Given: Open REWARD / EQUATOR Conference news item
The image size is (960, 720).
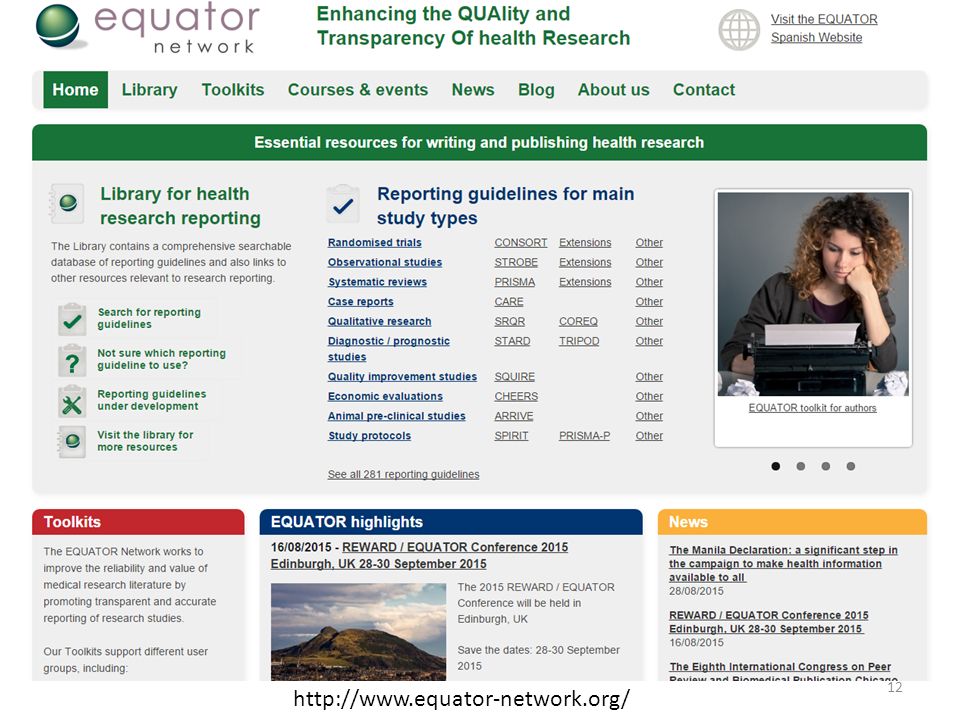Looking at the screenshot, I should (x=768, y=622).
